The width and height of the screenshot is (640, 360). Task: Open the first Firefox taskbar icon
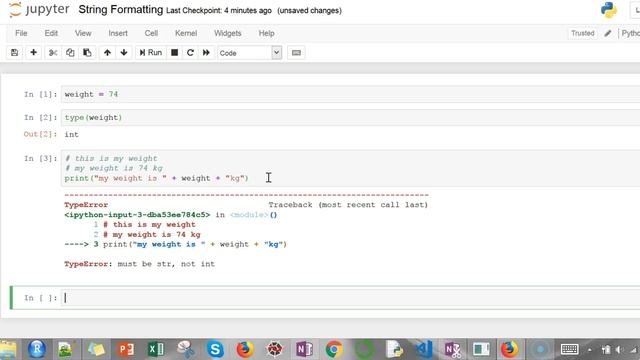245,349
